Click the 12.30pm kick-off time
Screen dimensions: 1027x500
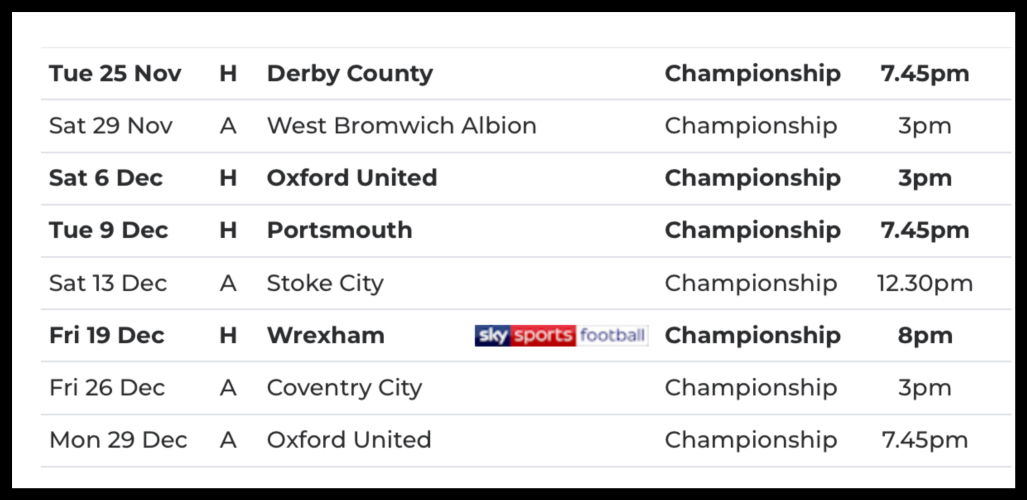pyautogui.click(x=925, y=283)
